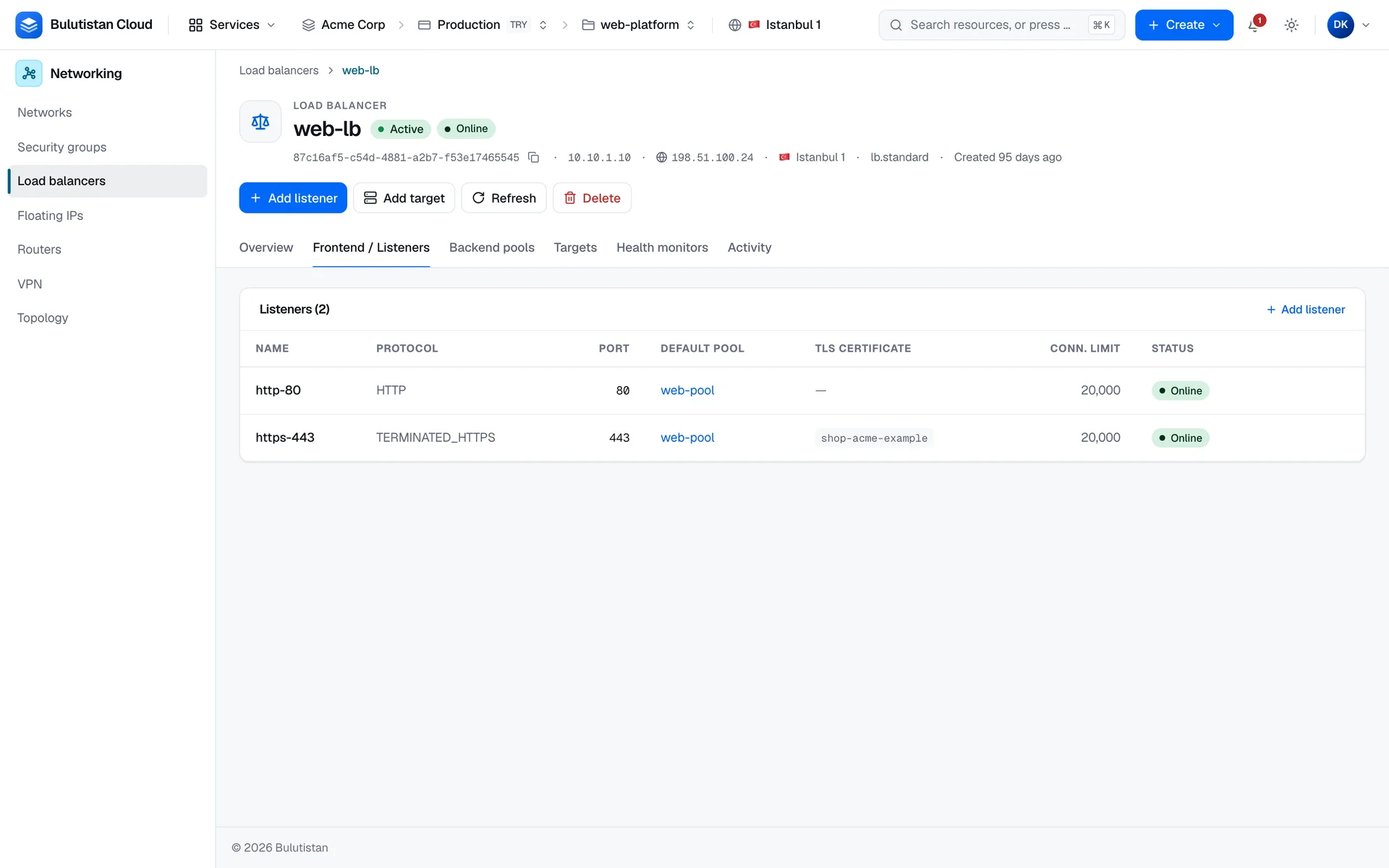The image size is (1389, 868).
Task: Open Topology in the sidebar
Action: (x=107, y=318)
